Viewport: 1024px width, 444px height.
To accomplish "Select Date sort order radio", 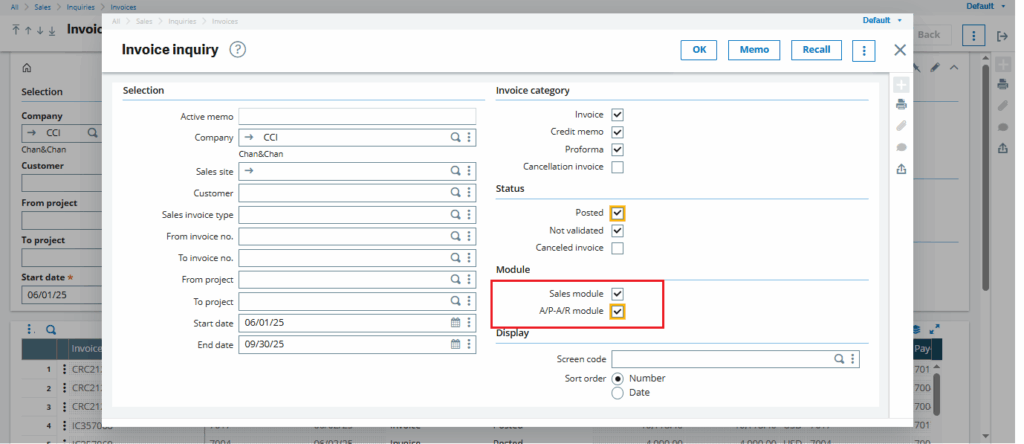I will pyautogui.click(x=617, y=393).
